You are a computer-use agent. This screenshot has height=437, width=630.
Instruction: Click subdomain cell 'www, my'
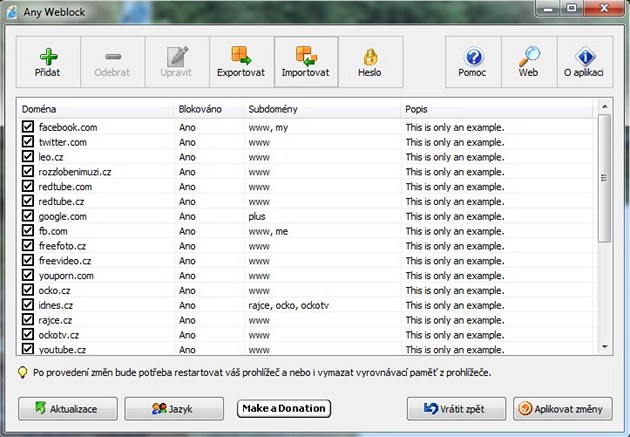tap(268, 128)
